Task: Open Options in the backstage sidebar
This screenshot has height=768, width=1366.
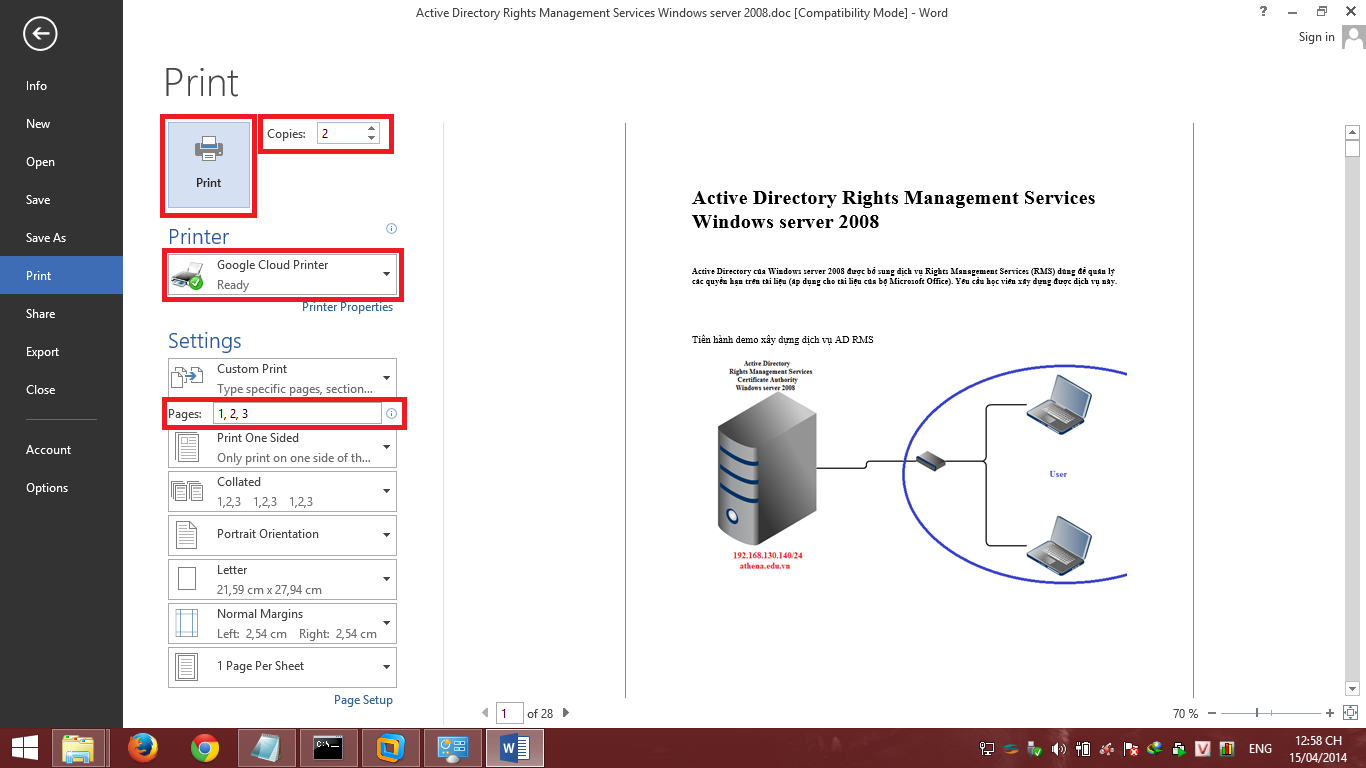Action: click(61, 488)
